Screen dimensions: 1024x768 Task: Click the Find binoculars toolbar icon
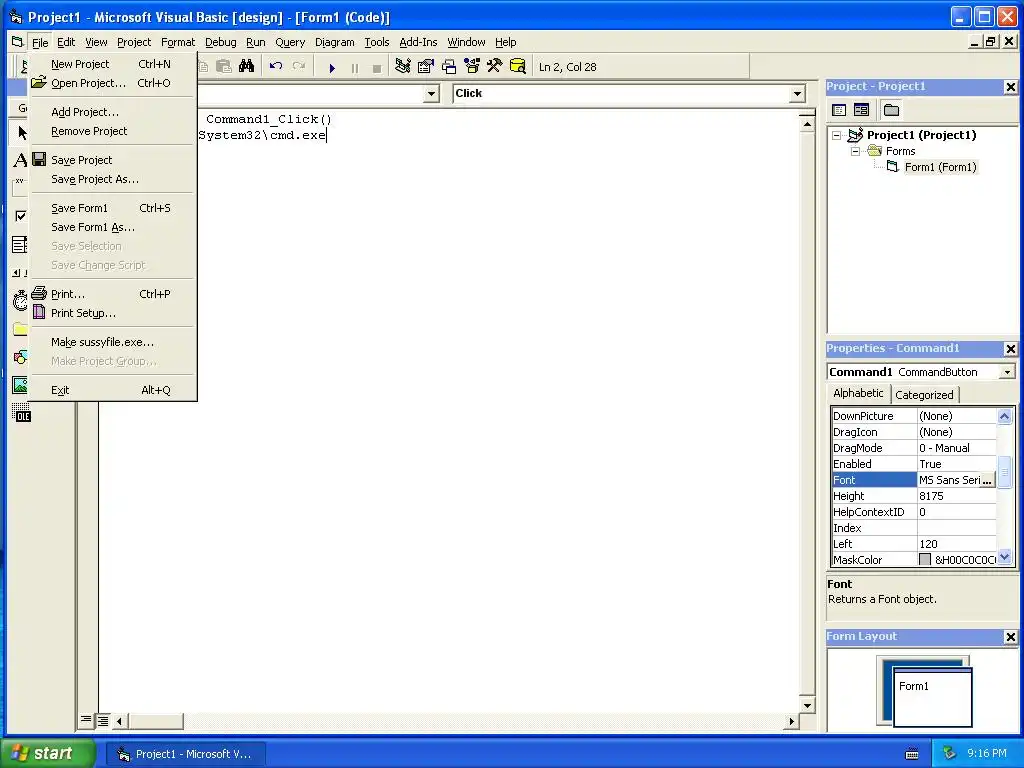(246, 67)
